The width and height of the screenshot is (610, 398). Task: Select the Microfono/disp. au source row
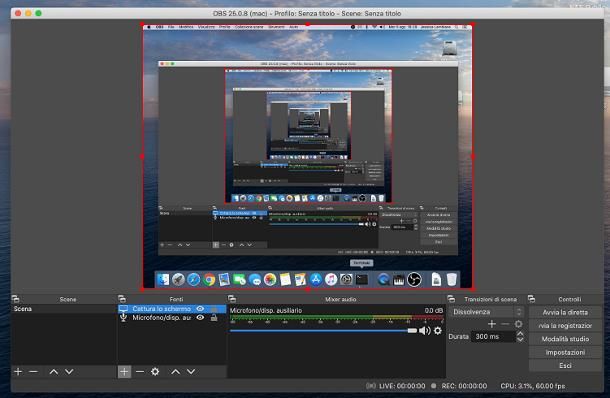172,318
